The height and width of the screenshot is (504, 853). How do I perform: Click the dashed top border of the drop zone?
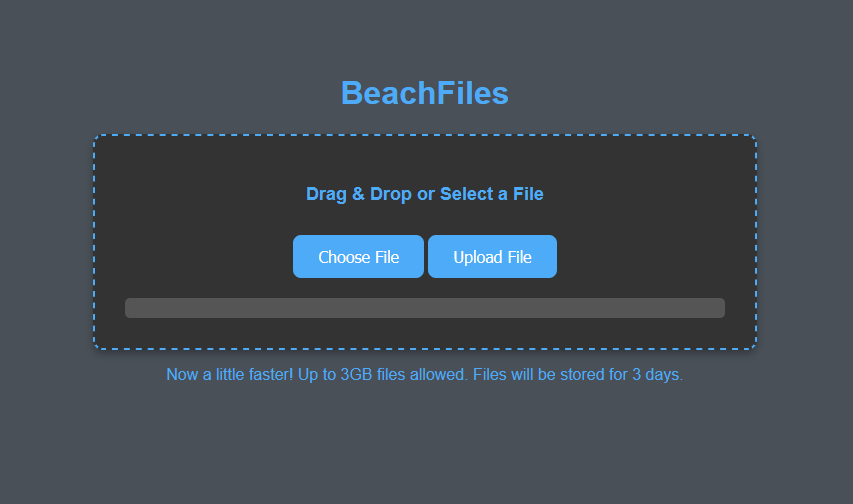[x=425, y=136]
